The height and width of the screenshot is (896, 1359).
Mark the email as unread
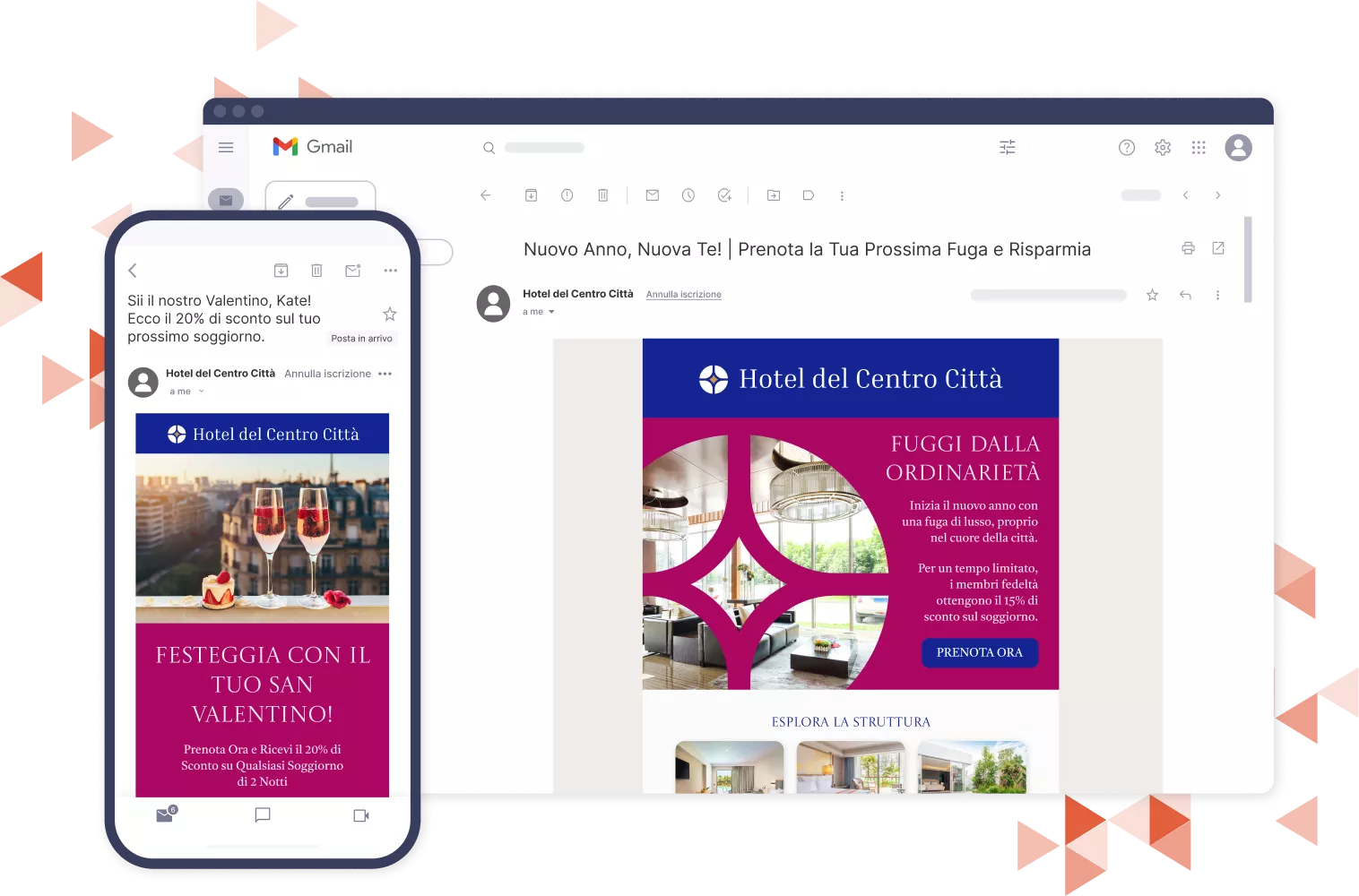(653, 194)
